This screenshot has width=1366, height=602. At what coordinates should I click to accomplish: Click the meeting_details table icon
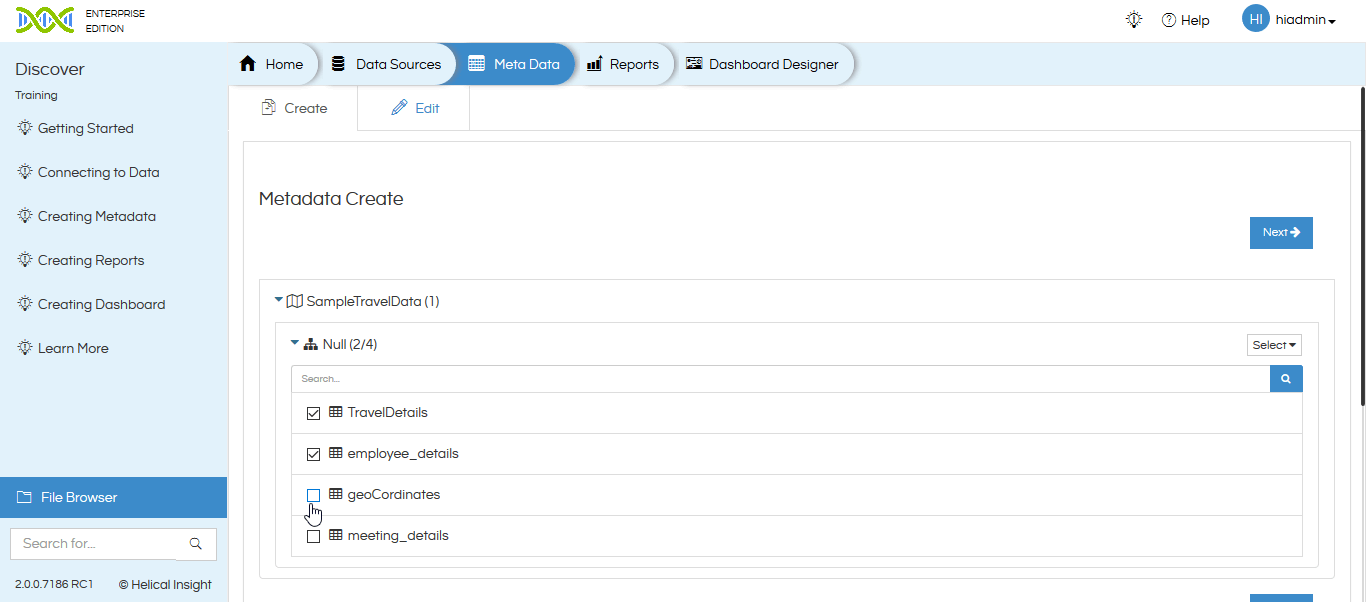pyautogui.click(x=336, y=535)
